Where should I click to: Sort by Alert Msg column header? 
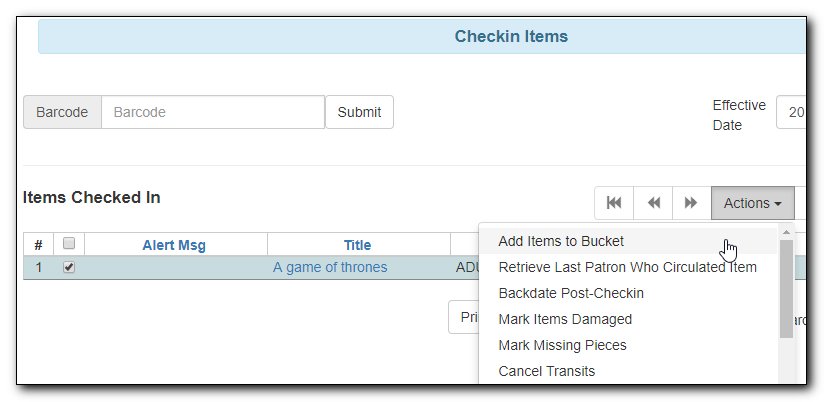tap(174, 245)
